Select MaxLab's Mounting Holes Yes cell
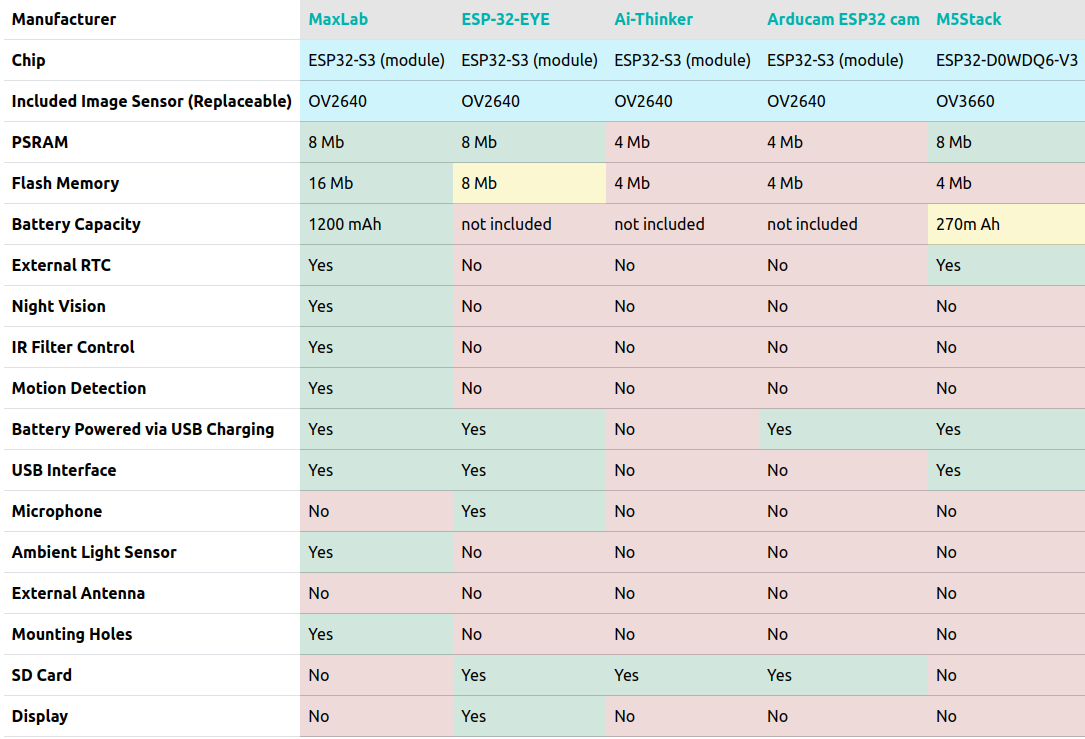 tap(376, 635)
